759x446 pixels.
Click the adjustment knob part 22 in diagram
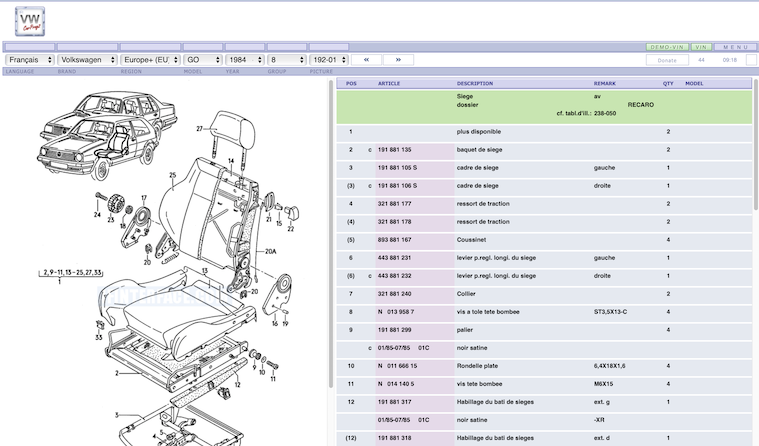point(293,210)
